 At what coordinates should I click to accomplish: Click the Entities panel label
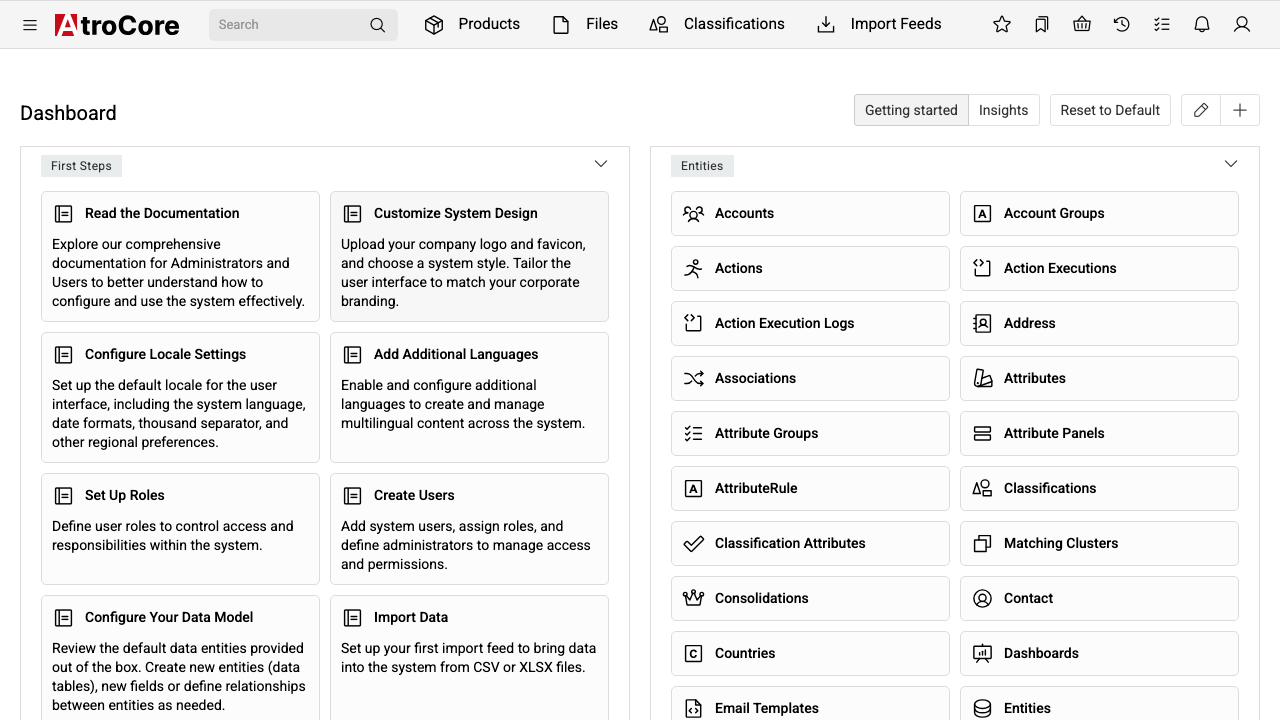click(702, 166)
